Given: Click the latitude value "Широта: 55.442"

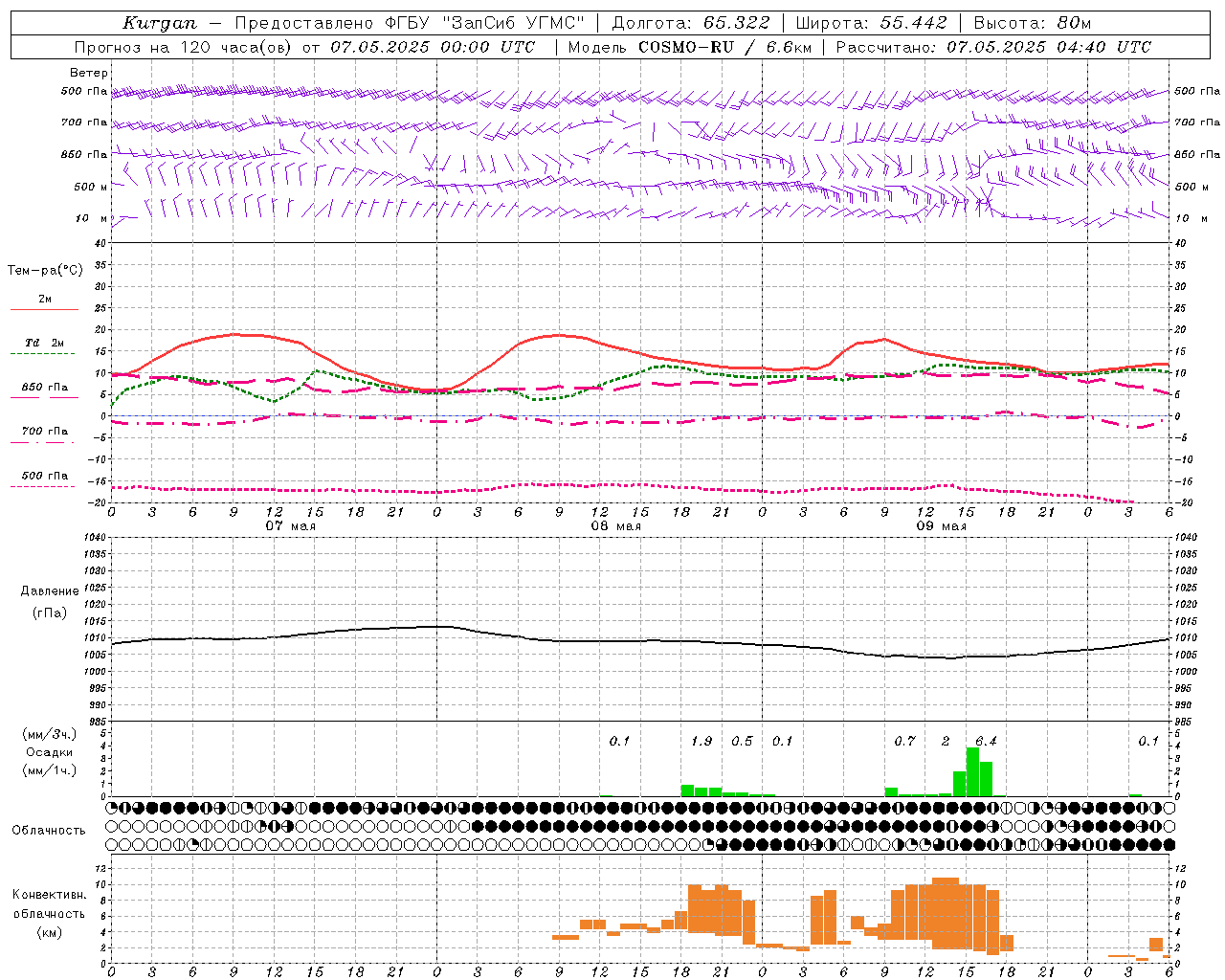Looking at the screenshot, I should coord(872,22).
